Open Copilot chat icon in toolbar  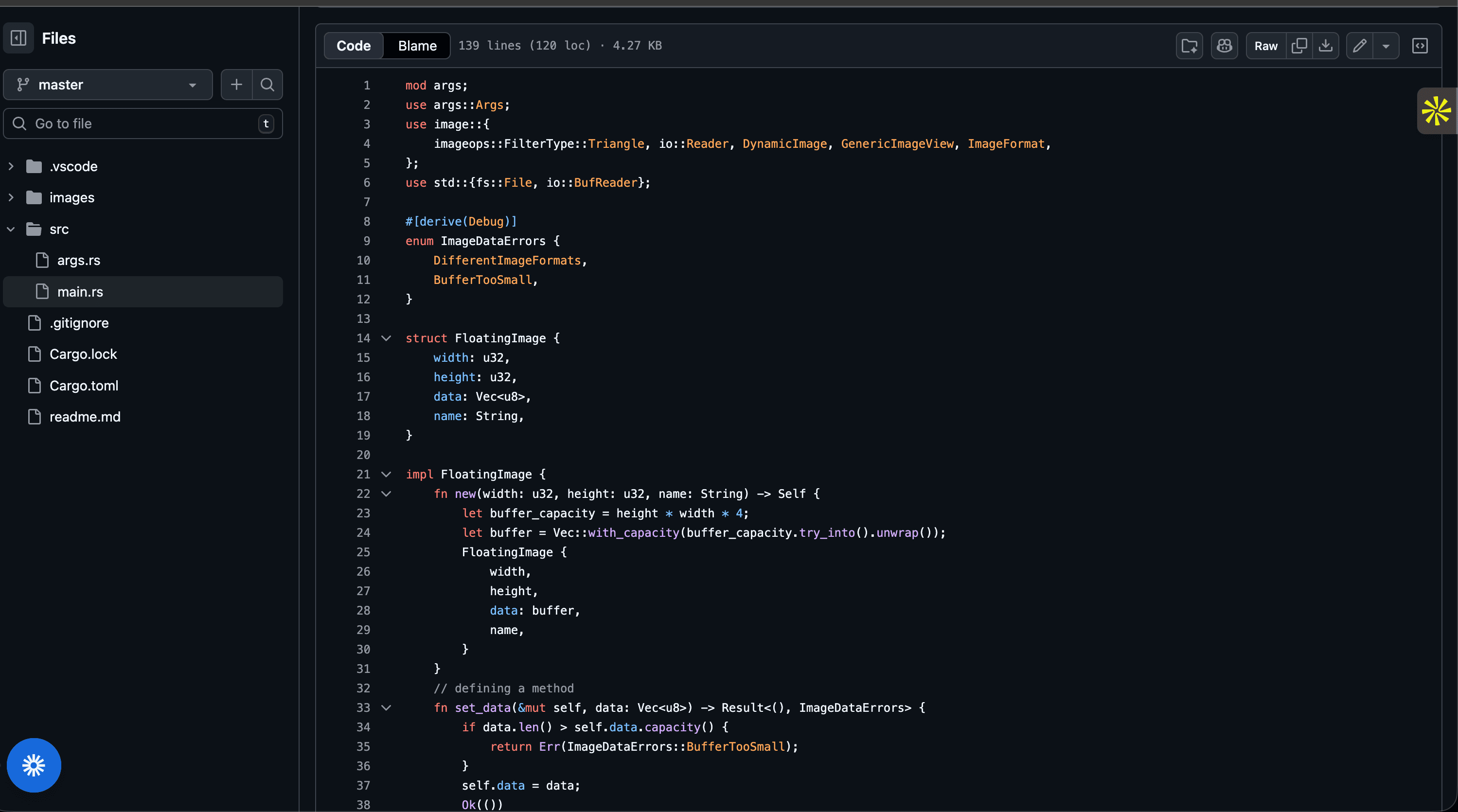(1224, 46)
